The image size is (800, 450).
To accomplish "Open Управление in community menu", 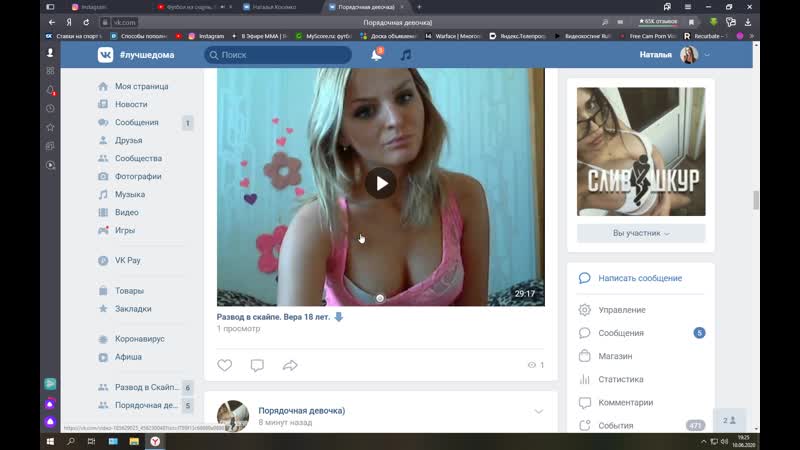I will click(x=621, y=310).
